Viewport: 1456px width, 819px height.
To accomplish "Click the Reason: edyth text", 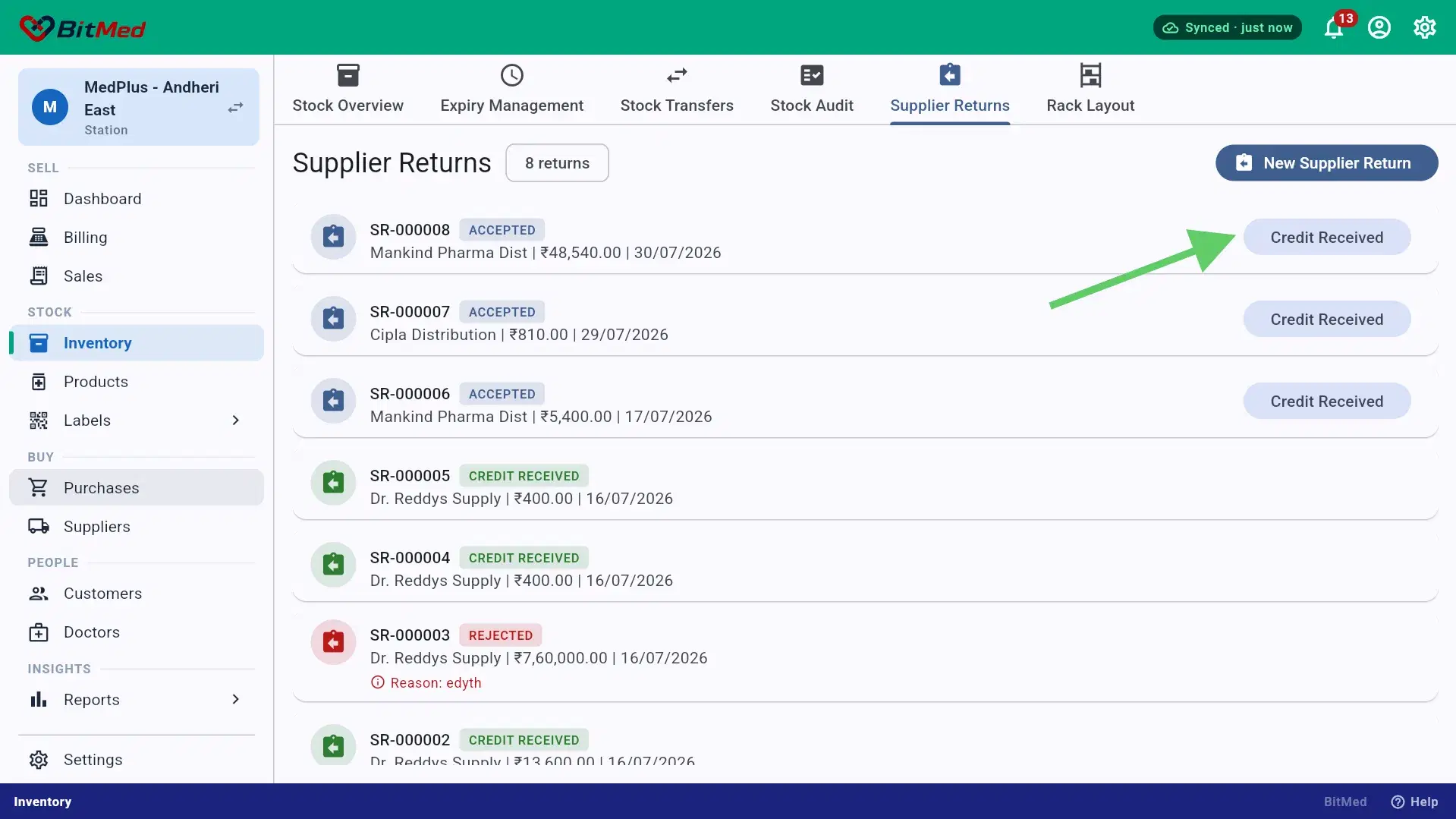I will pos(436,682).
